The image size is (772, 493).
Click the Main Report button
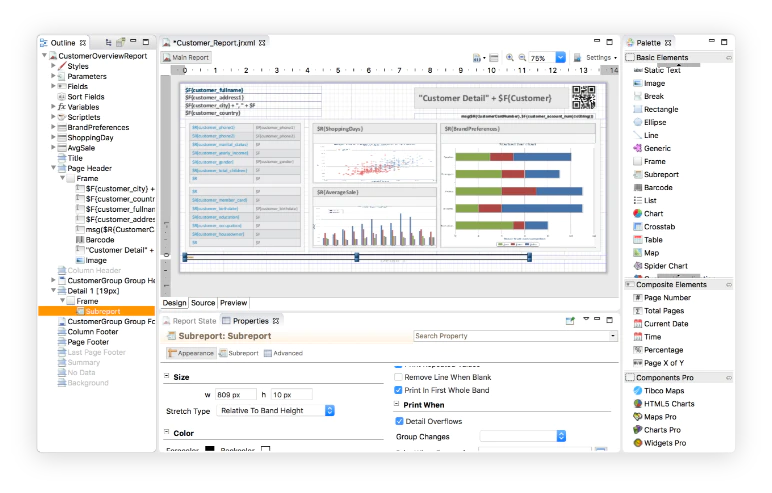point(186,58)
